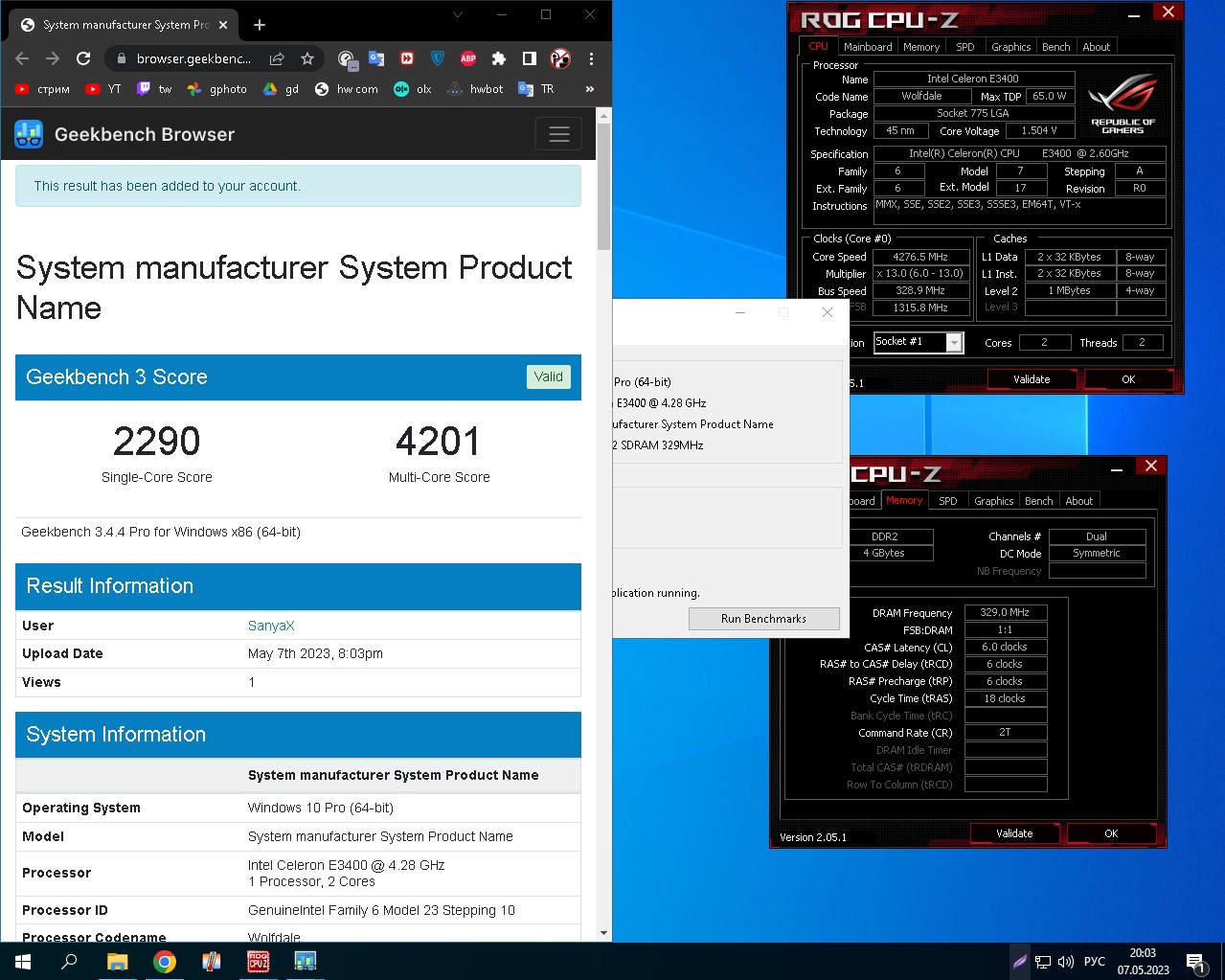Click the Core Speed 4276.5 MHz value
Viewport: 1225px width, 980px height.
(920, 257)
